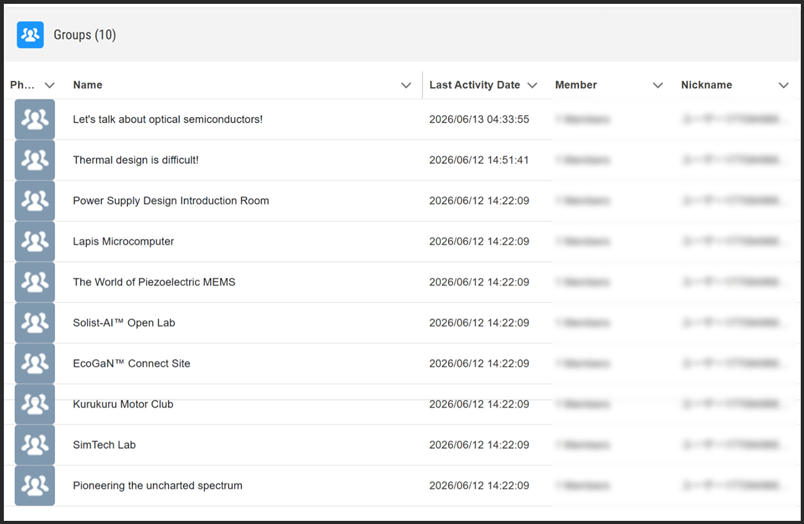The height and width of the screenshot is (524, 804).
Task: Select 'Pioneering the uncharted spectrum' group name
Action: pos(157,486)
